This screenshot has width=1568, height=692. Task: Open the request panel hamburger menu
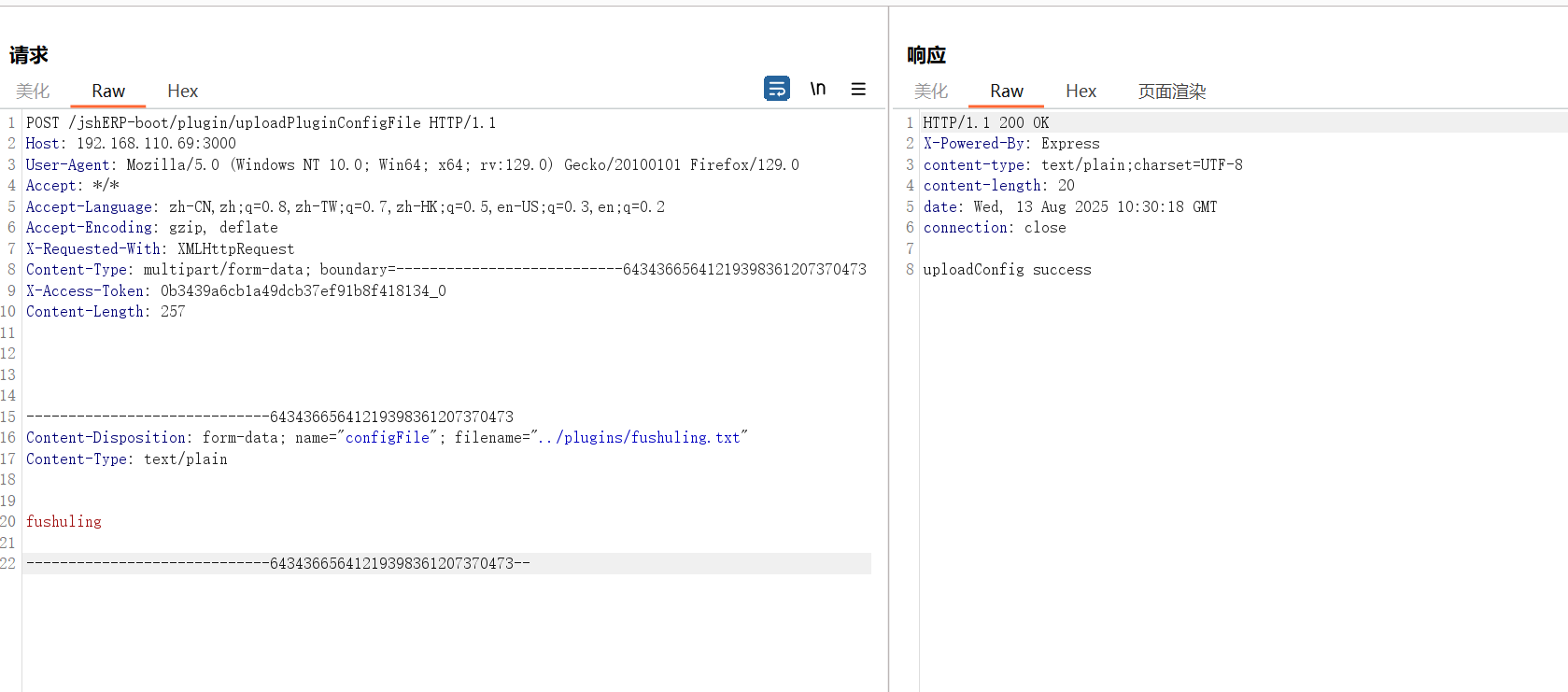[858, 89]
